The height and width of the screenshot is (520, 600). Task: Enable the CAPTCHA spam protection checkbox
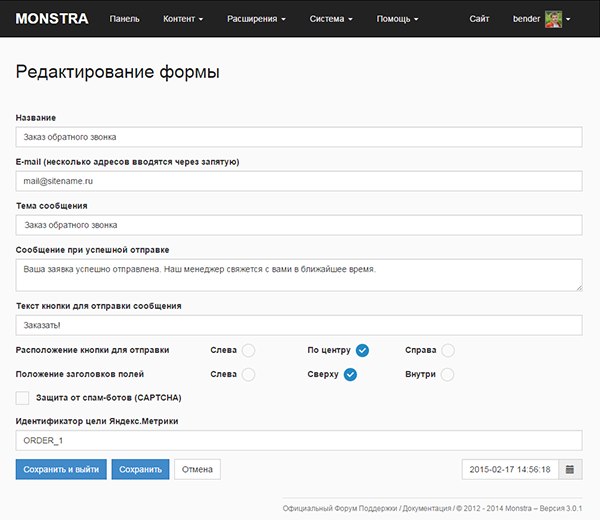[x=23, y=398]
